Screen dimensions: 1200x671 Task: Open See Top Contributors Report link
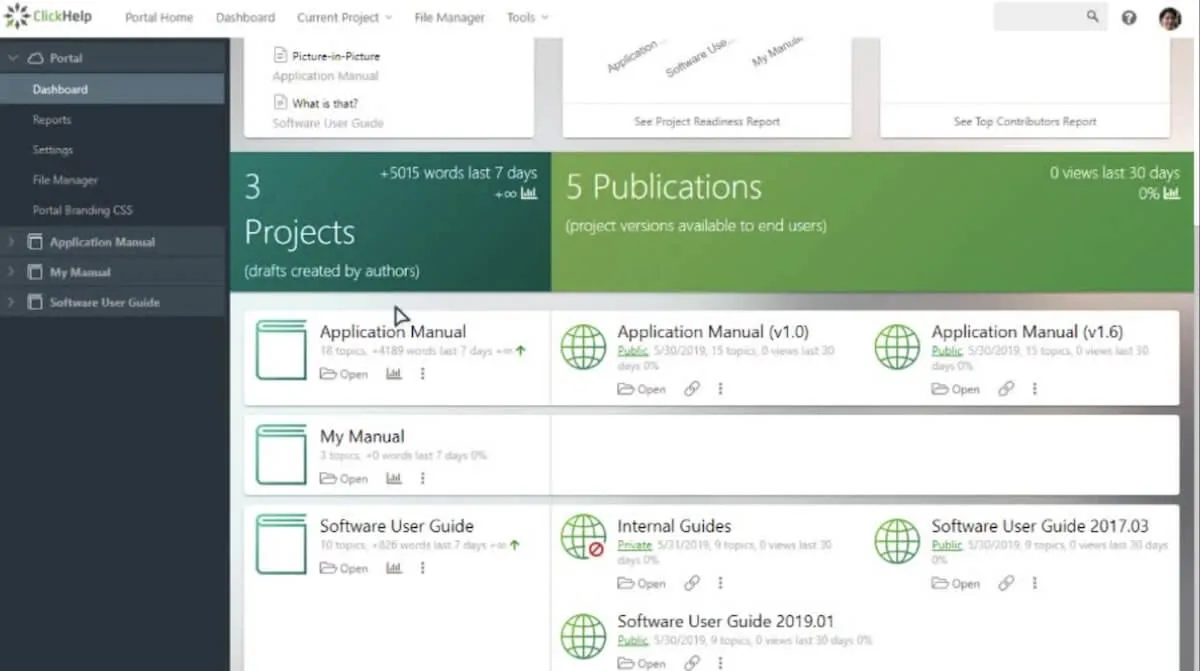click(1025, 121)
